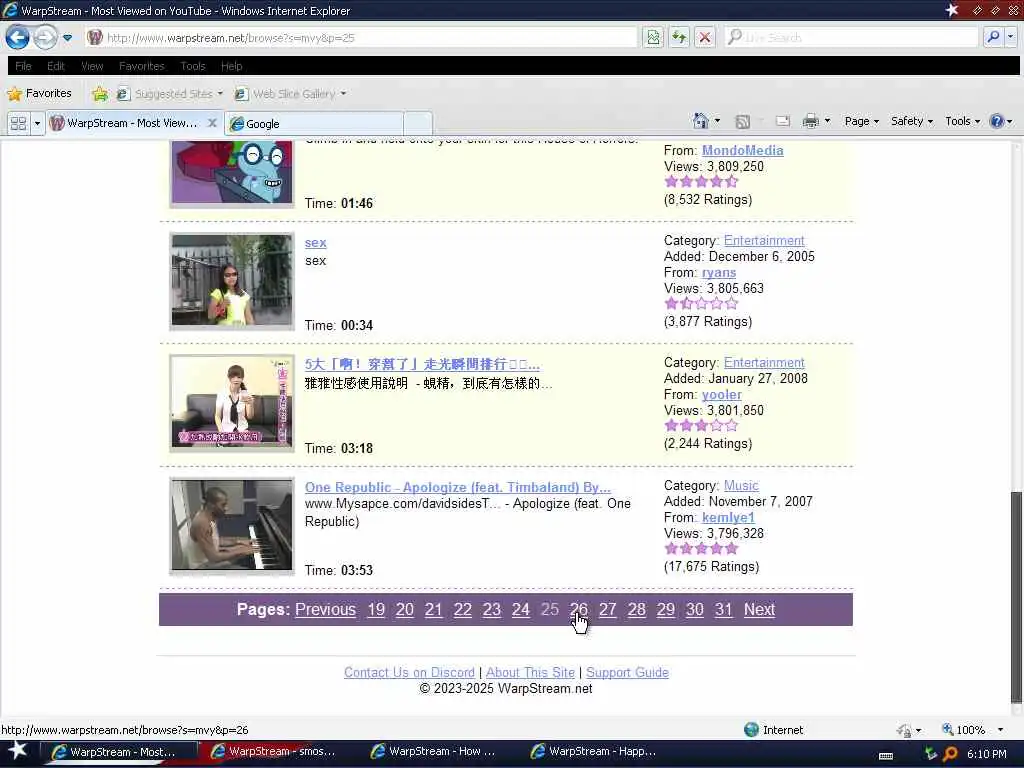This screenshot has width=1024, height=768.
Task: Click the Read Mail icon
Action: coord(782,121)
